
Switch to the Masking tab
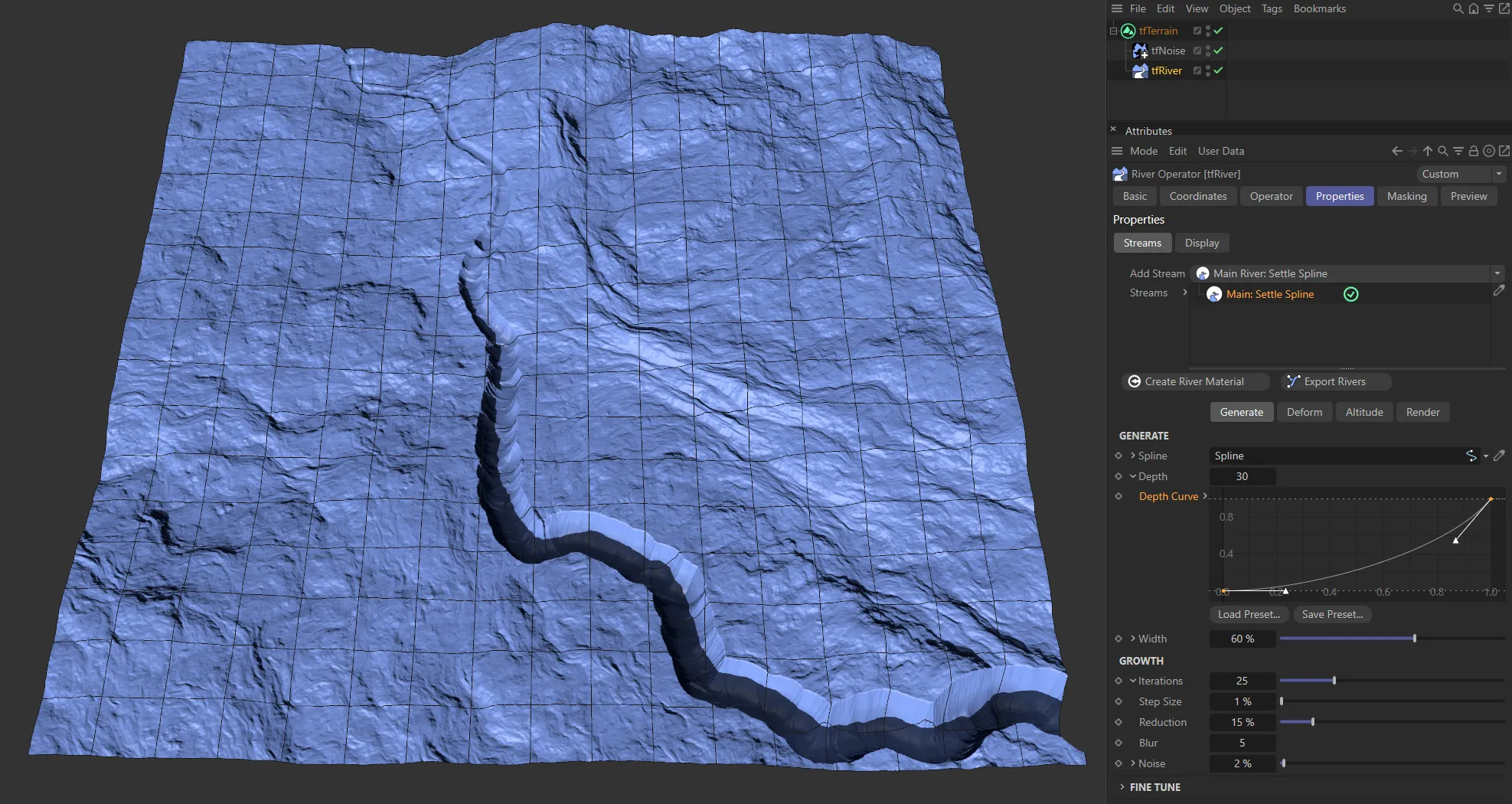pyautogui.click(x=1406, y=196)
